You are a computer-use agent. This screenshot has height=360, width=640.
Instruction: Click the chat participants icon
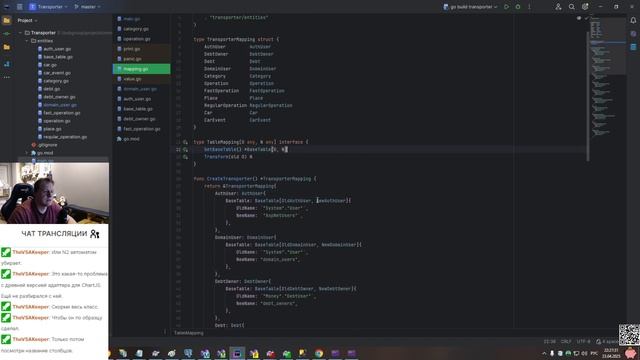[95, 234]
